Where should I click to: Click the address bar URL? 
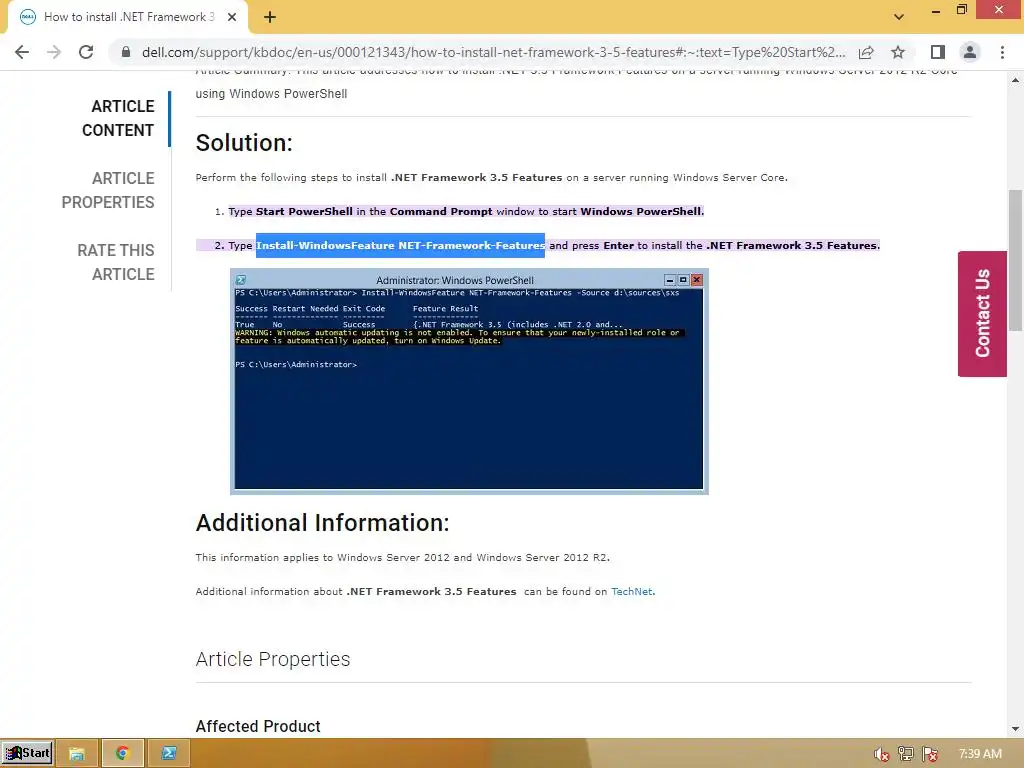pos(493,52)
